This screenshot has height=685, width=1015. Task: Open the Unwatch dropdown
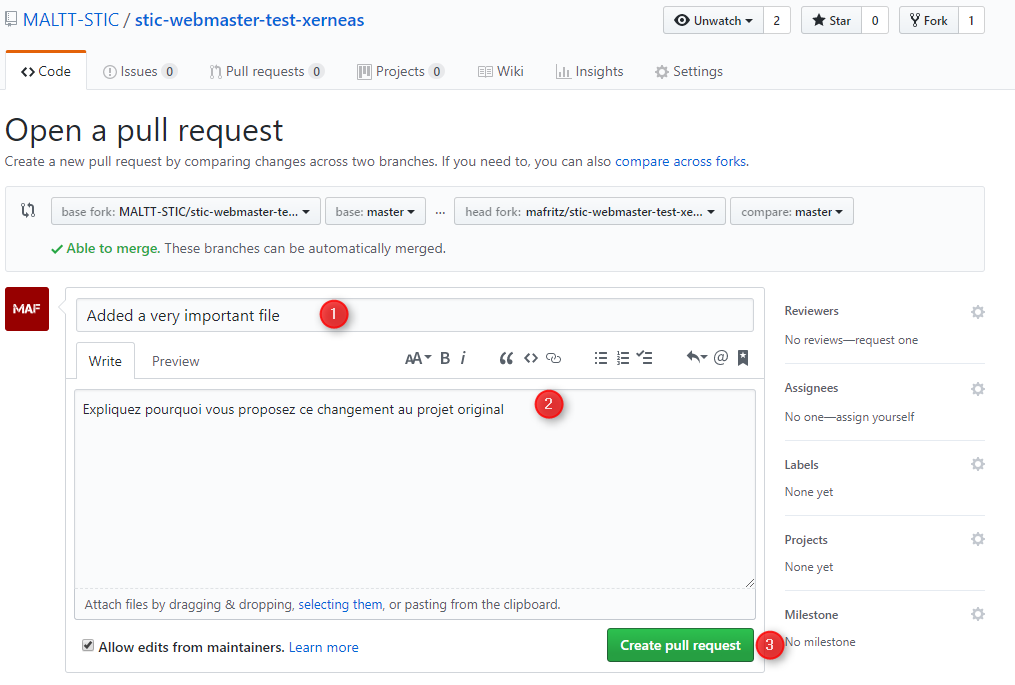[x=713, y=20]
